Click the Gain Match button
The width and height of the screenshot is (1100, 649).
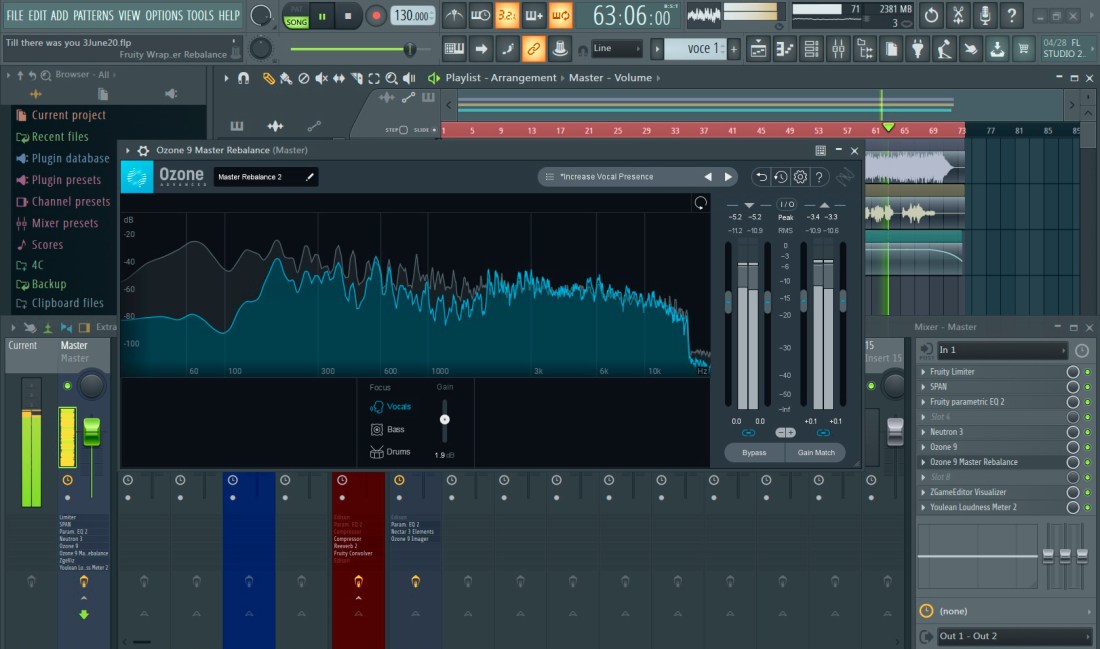(x=816, y=452)
